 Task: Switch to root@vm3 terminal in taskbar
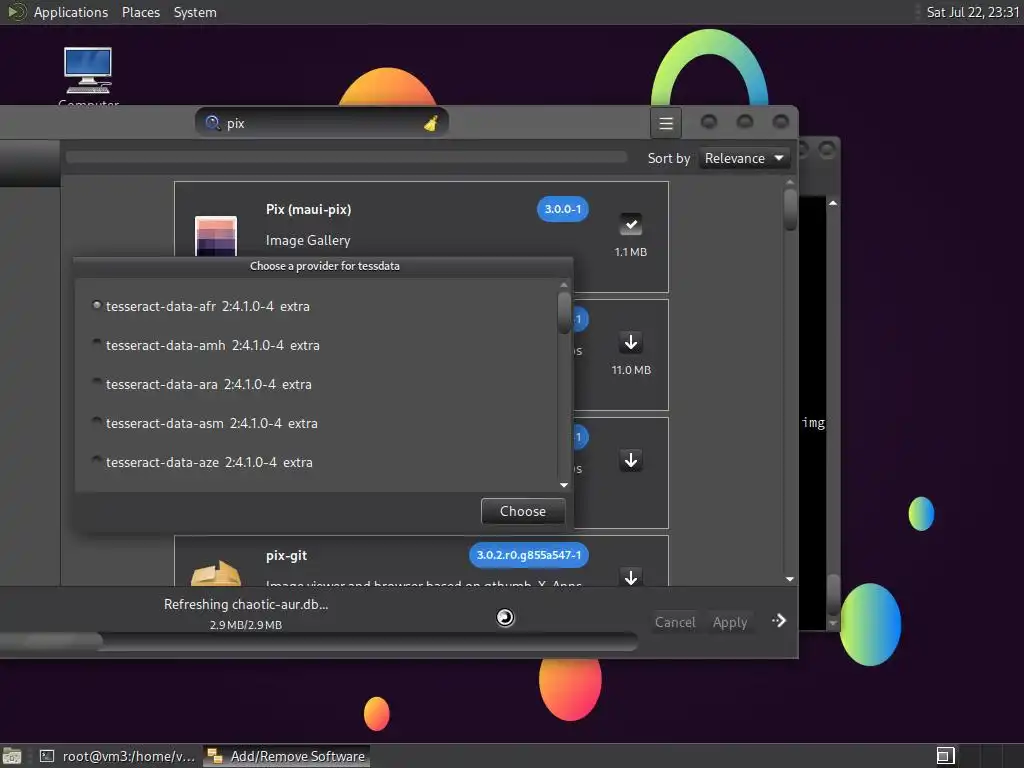point(117,756)
